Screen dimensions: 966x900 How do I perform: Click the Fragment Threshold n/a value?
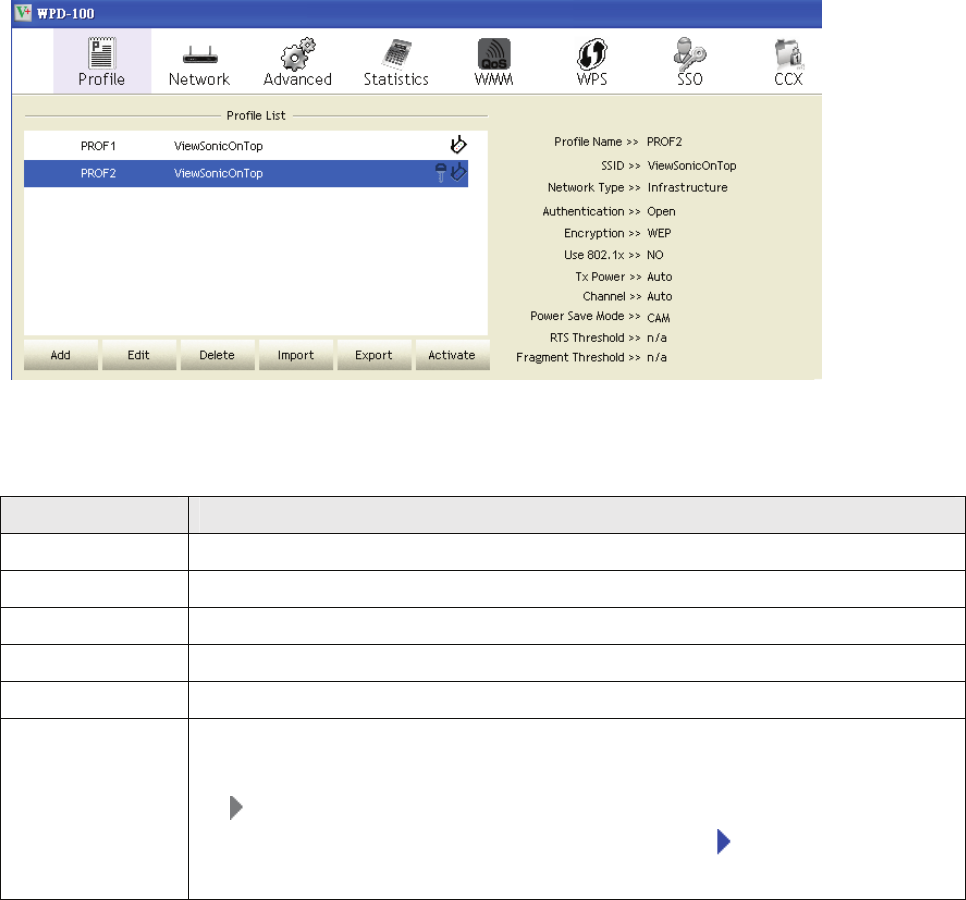[657, 357]
